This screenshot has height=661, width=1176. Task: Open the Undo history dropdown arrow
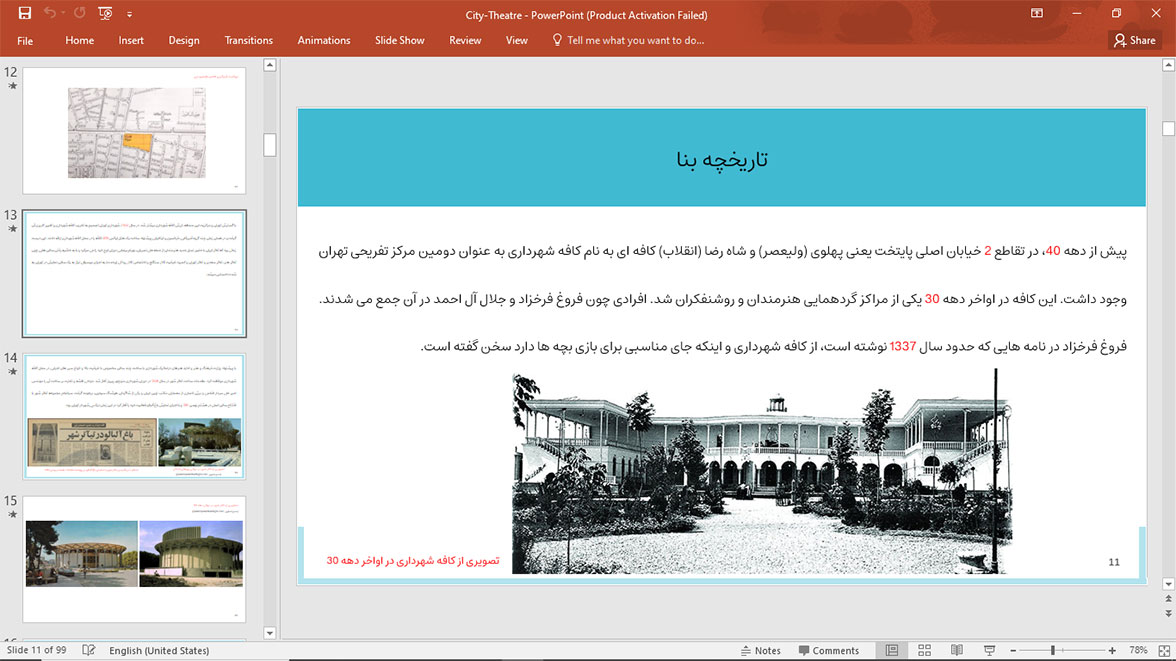point(63,14)
